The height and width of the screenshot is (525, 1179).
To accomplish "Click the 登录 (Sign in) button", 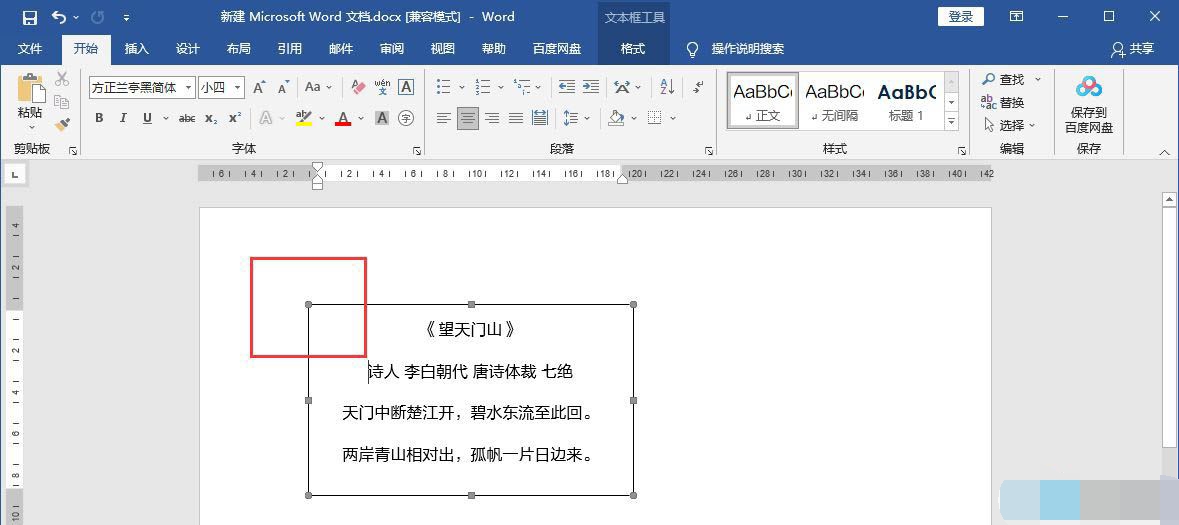I will [960, 17].
